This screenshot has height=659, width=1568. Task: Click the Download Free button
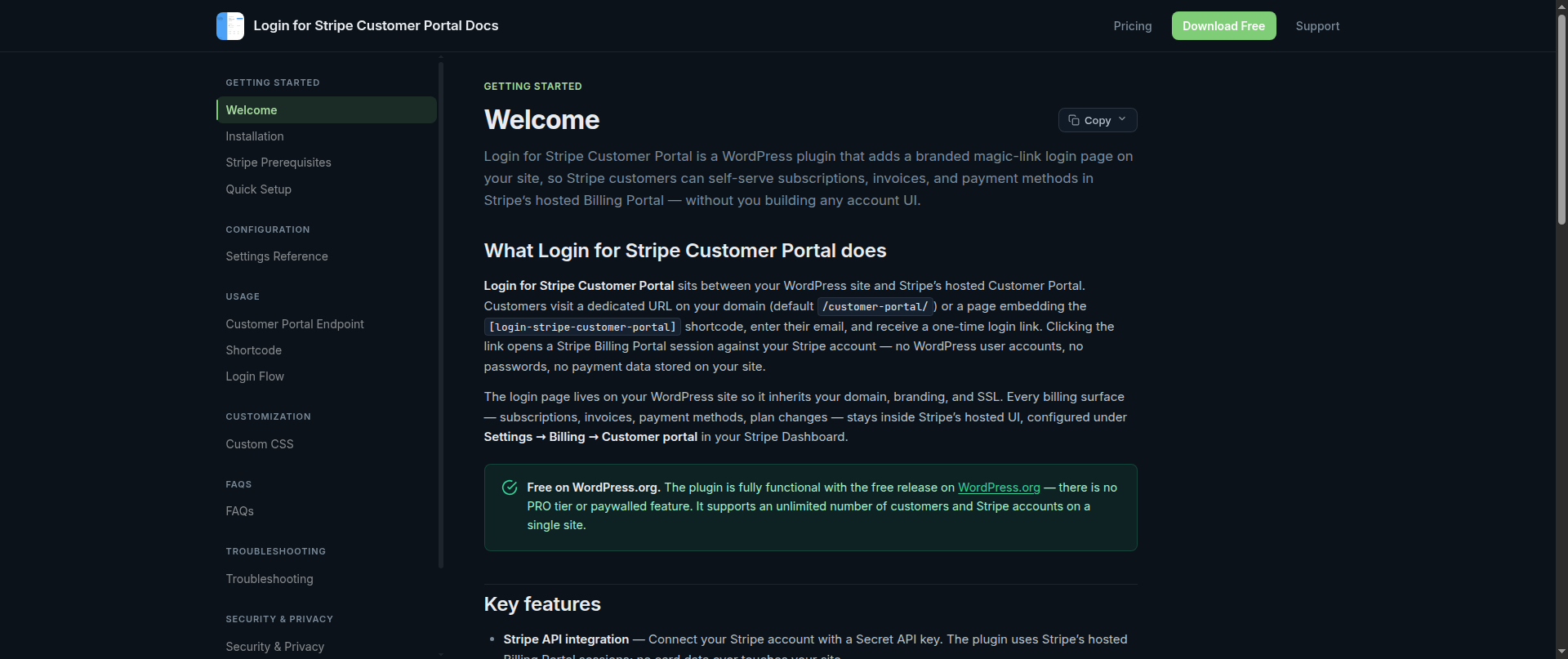tap(1223, 26)
